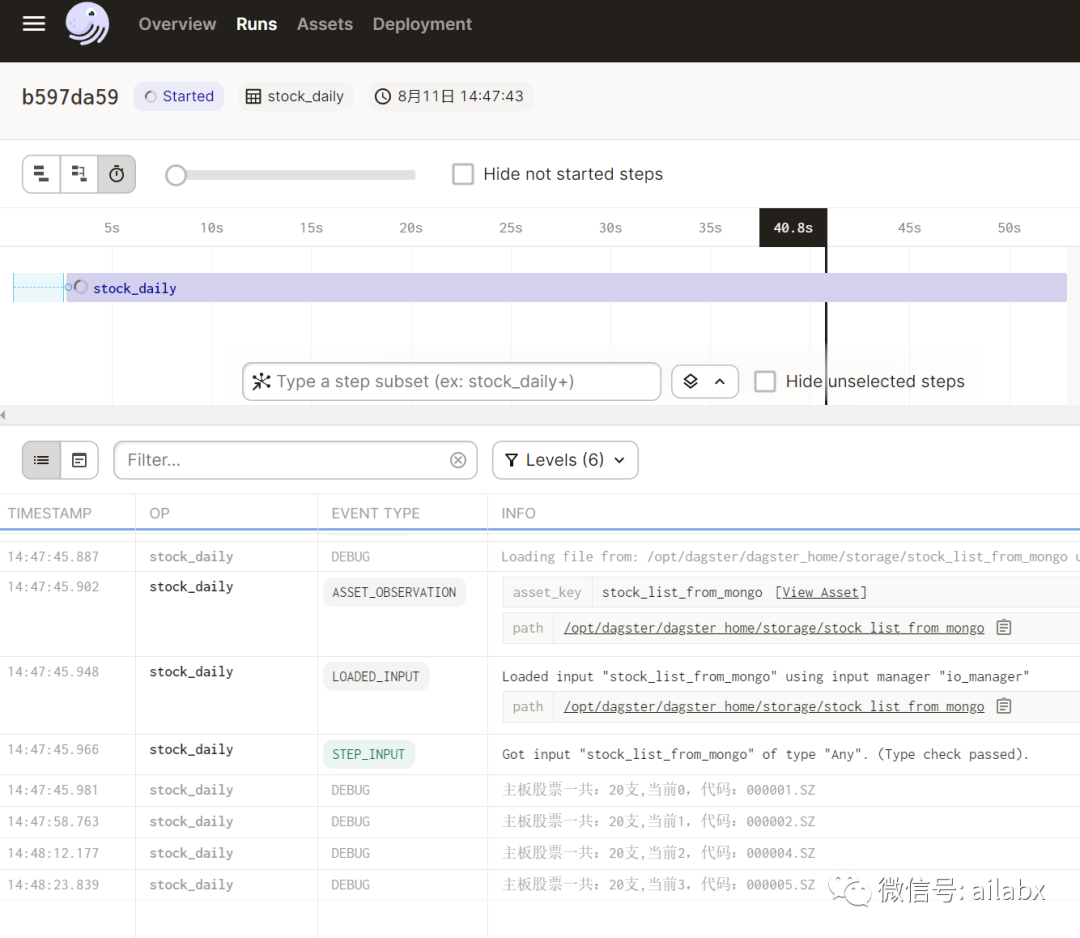
Task: Open the hamburger navigation menu
Action: [34, 24]
